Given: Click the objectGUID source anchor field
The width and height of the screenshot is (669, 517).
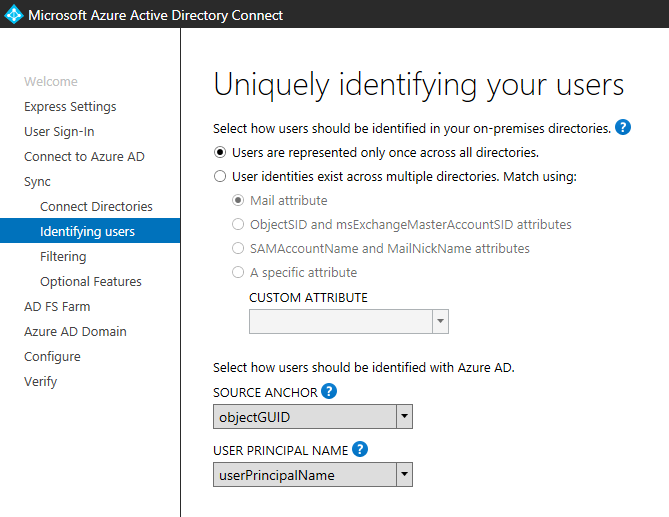Looking at the screenshot, I should pos(313,416).
